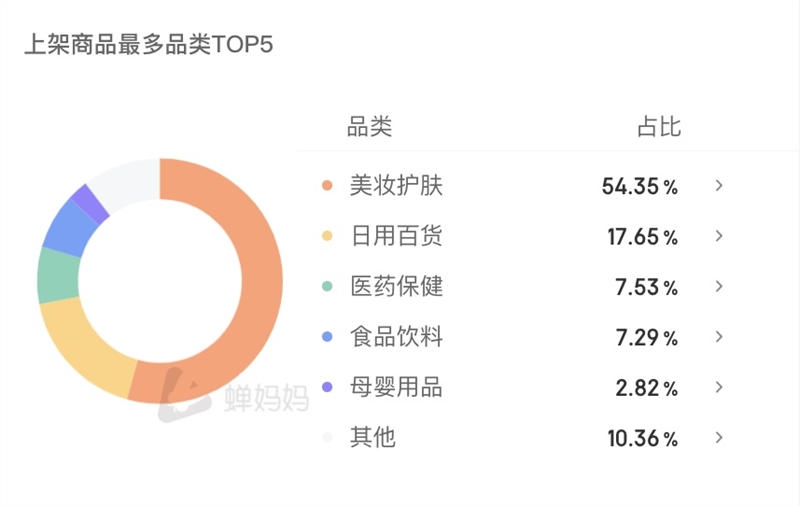This screenshot has width=800, height=506.
Task: Select the green donut chart segment
Action: [58, 275]
